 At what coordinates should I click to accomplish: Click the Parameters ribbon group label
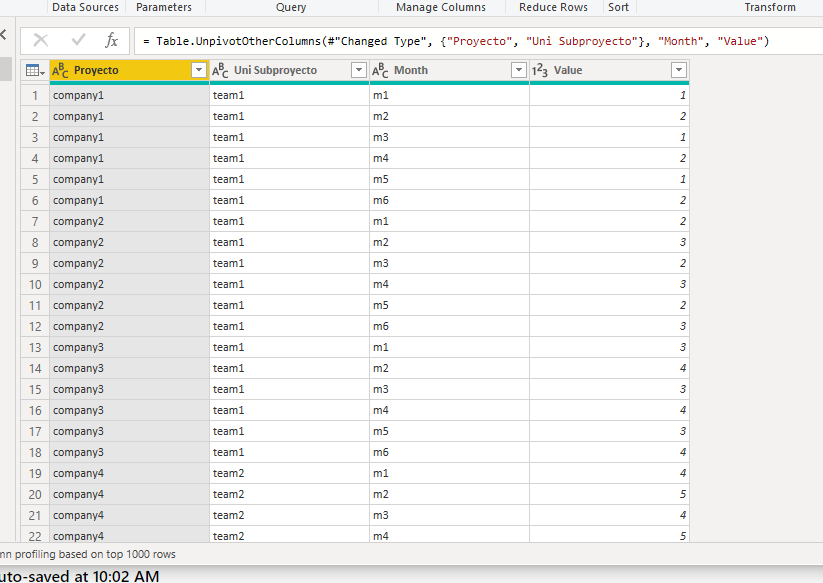coord(164,7)
